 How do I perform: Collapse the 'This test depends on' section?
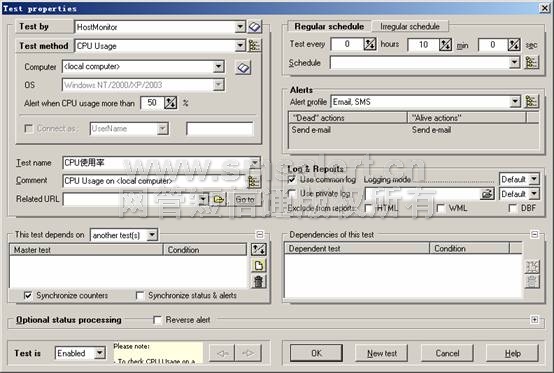[x=260, y=235]
